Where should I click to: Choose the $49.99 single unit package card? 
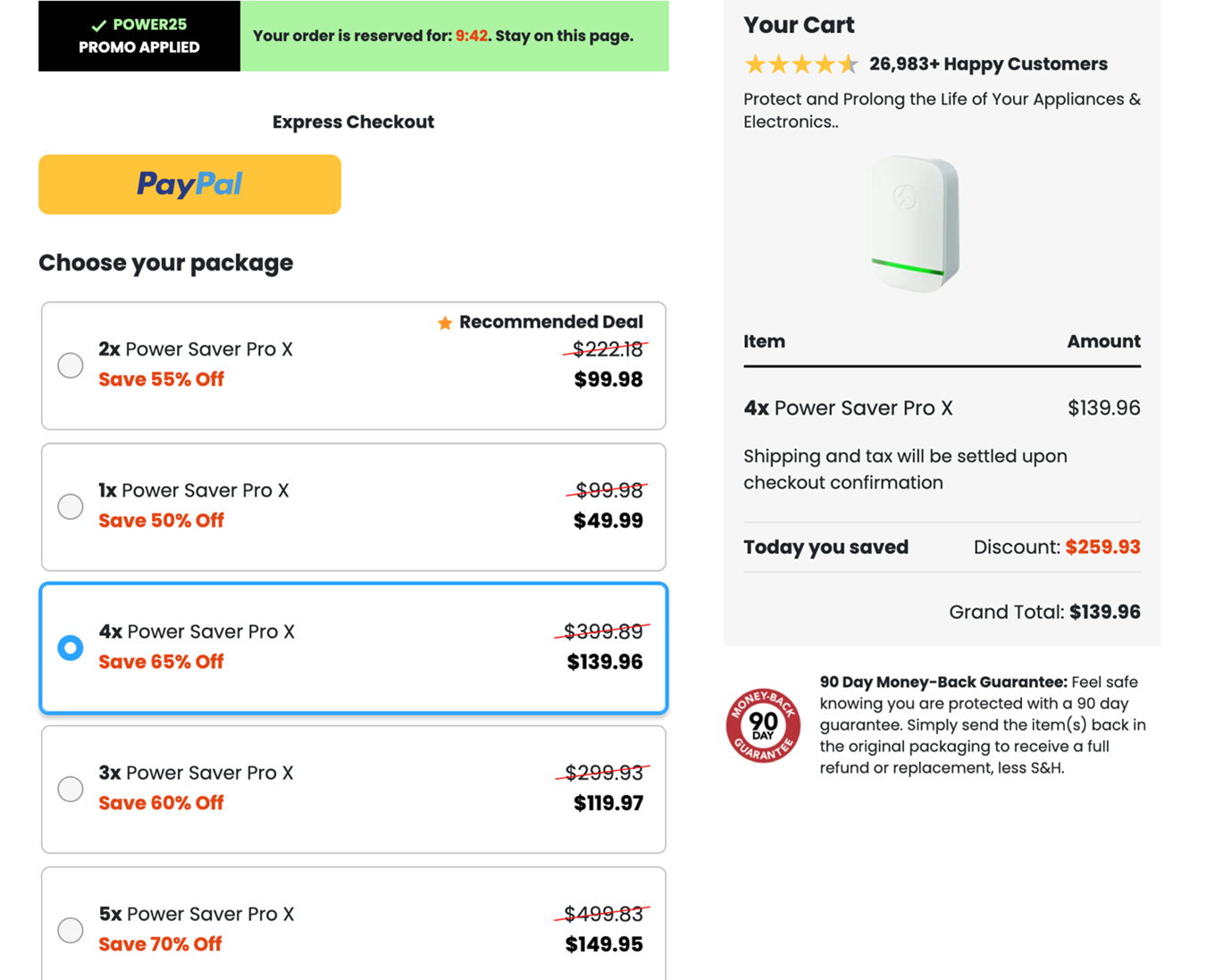354,507
